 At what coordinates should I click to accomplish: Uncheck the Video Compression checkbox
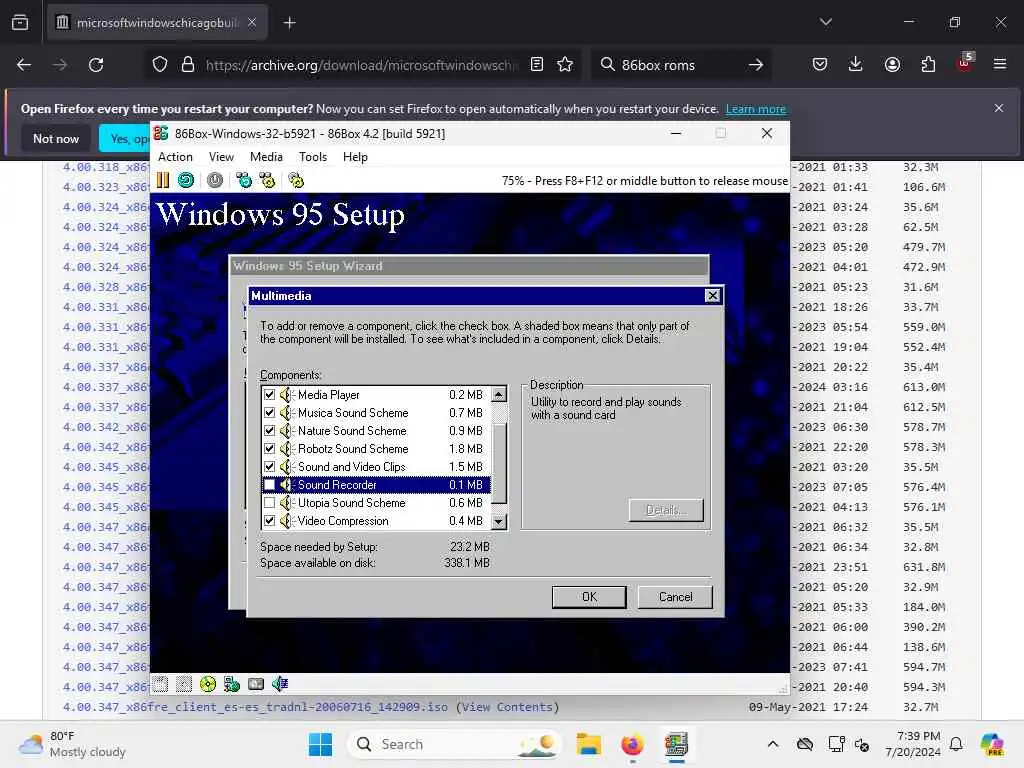[x=269, y=520]
